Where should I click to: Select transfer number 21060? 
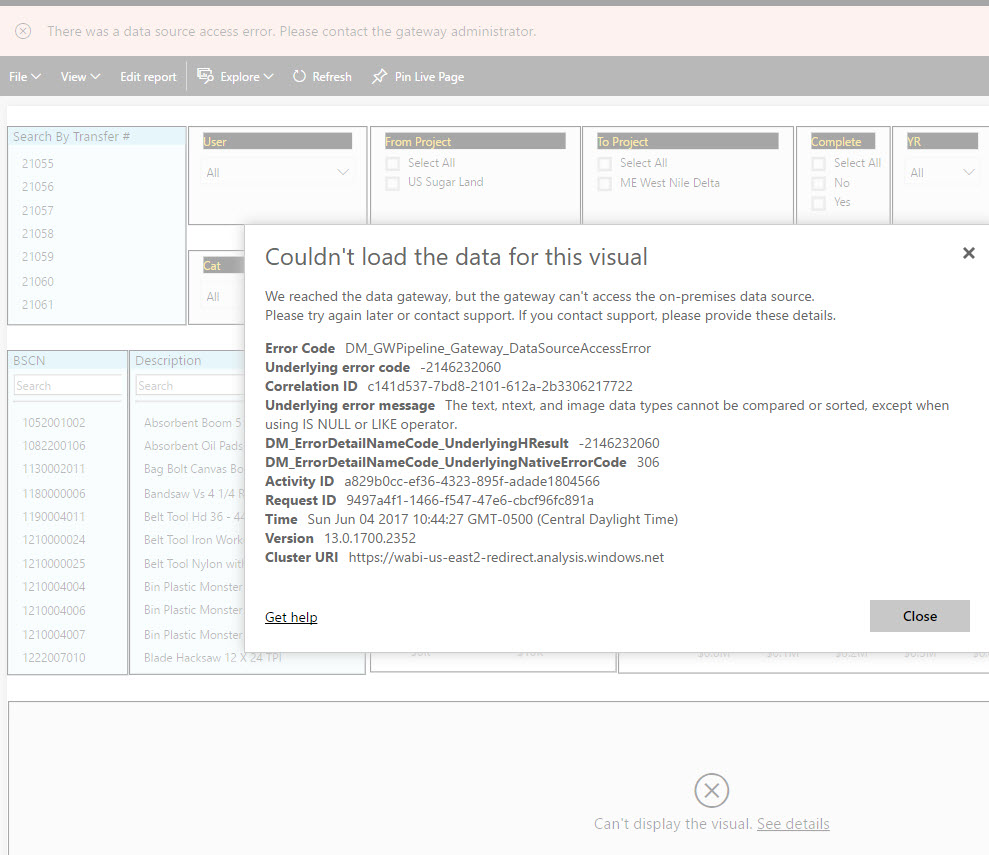click(x=37, y=281)
